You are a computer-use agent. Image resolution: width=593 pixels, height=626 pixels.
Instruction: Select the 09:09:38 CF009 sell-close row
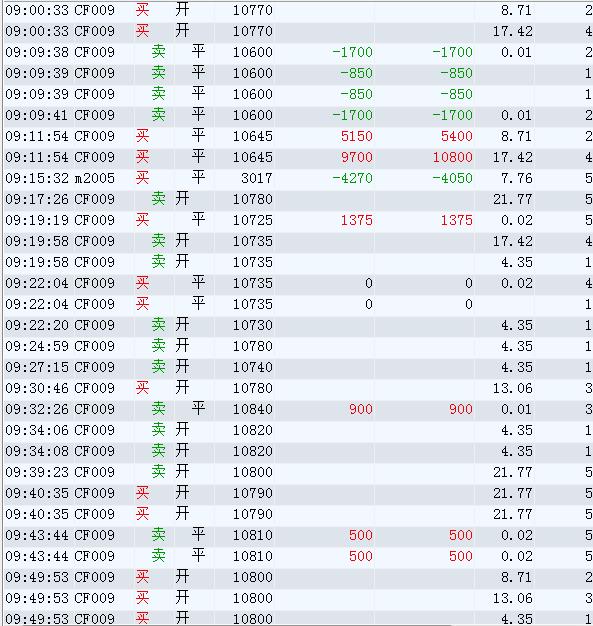point(298,52)
